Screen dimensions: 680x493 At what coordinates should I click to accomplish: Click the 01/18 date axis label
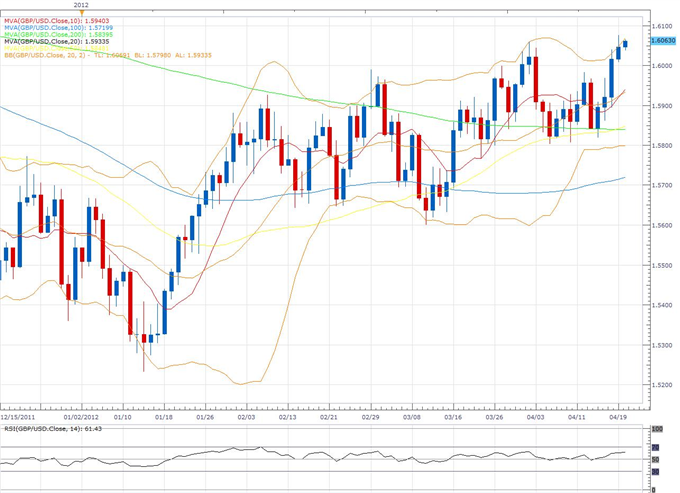163,417
